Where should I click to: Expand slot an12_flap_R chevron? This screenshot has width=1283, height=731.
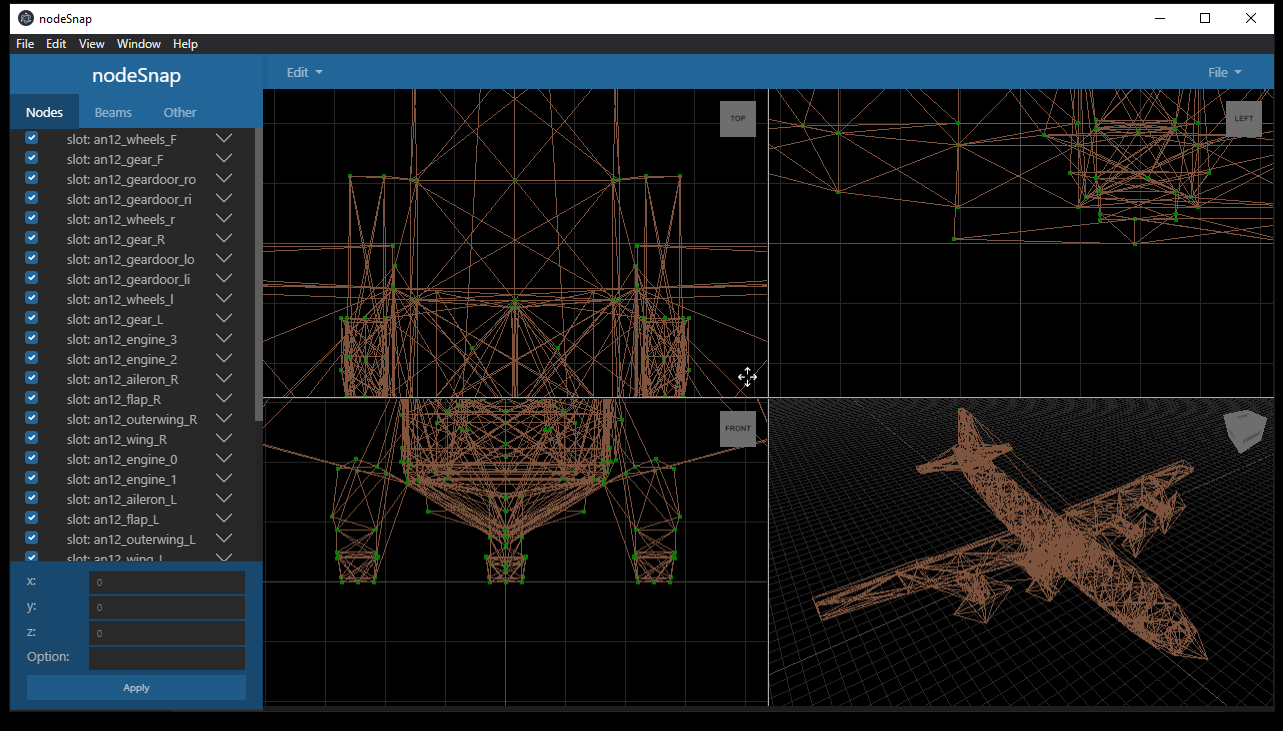(x=224, y=399)
